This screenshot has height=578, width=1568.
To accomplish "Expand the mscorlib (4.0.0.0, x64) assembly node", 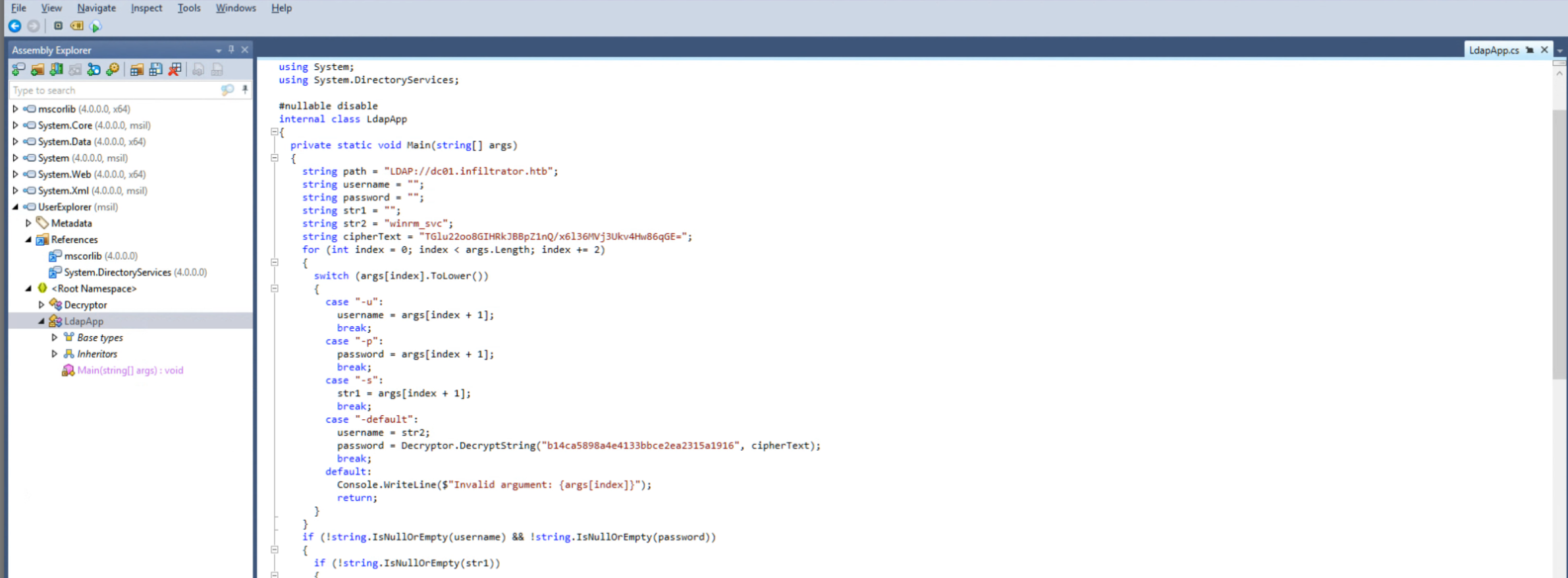I will click(15, 109).
